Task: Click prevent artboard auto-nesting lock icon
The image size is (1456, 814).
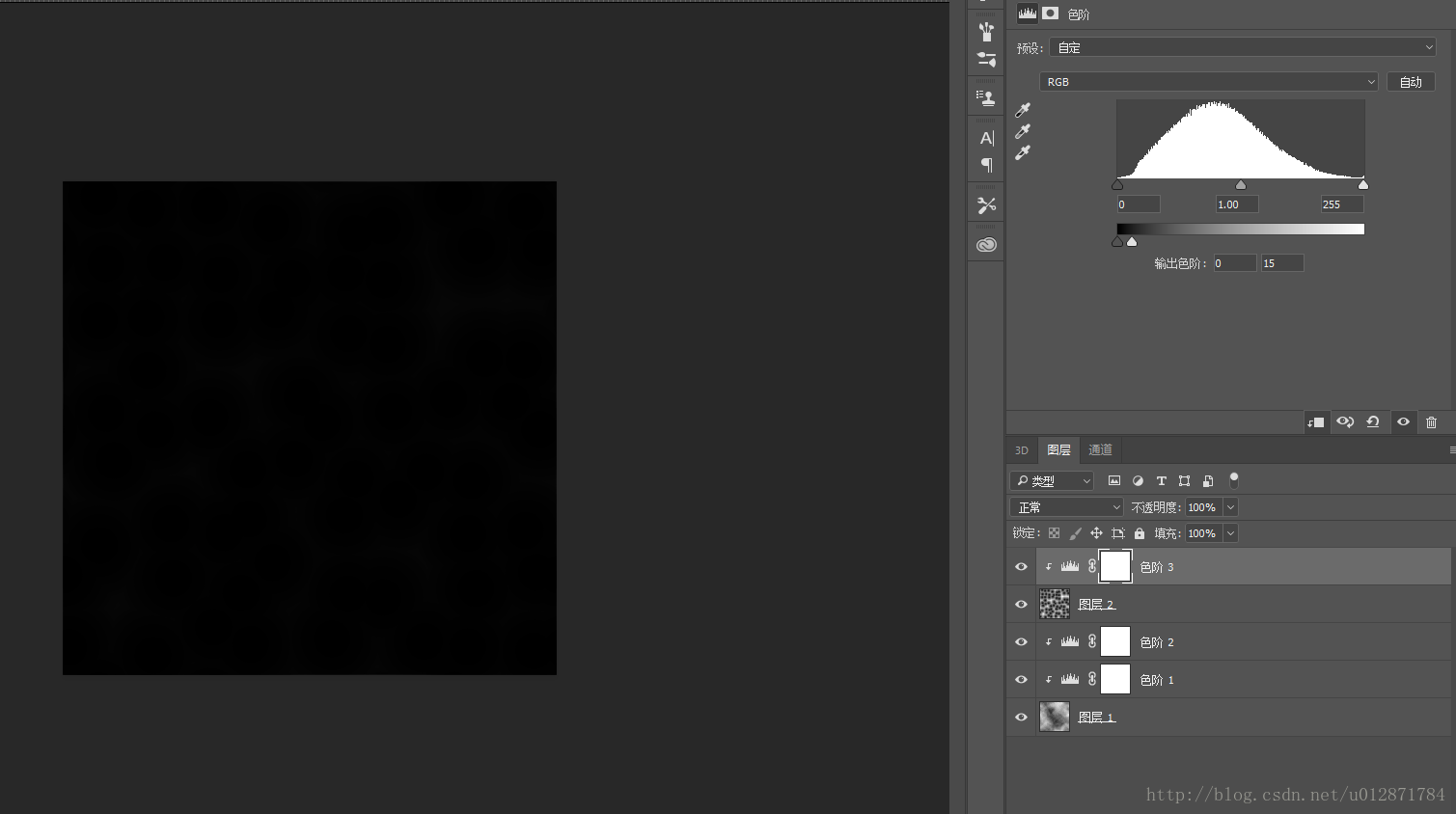Action: click(1118, 533)
